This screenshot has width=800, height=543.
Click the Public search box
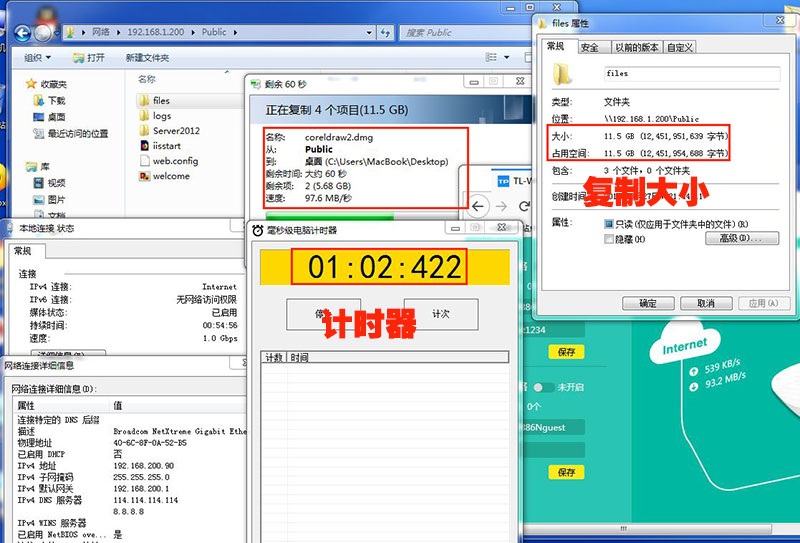click(464, 33)
